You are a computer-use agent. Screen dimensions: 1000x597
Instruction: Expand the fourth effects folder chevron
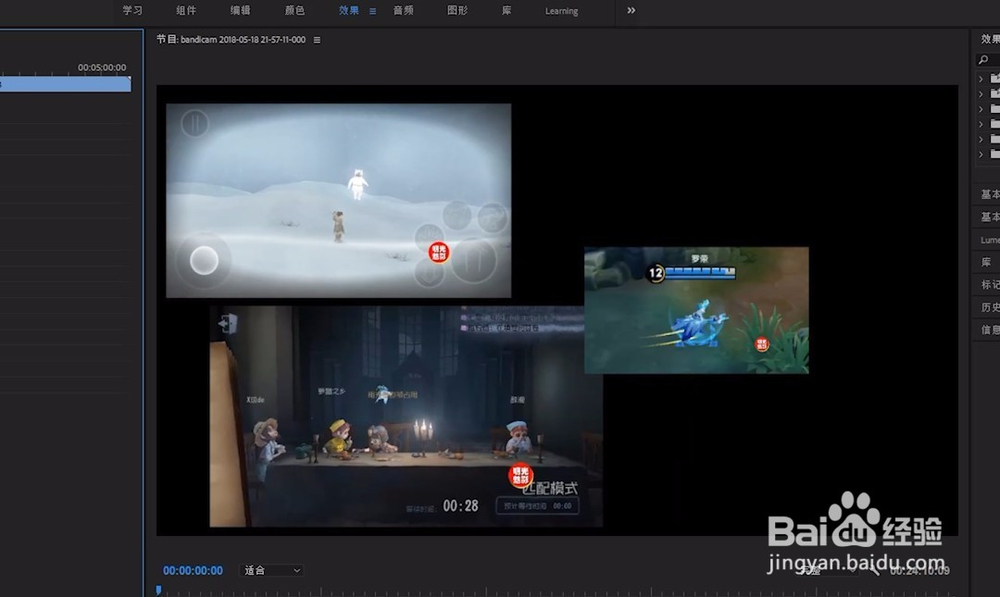coord(981,124)
